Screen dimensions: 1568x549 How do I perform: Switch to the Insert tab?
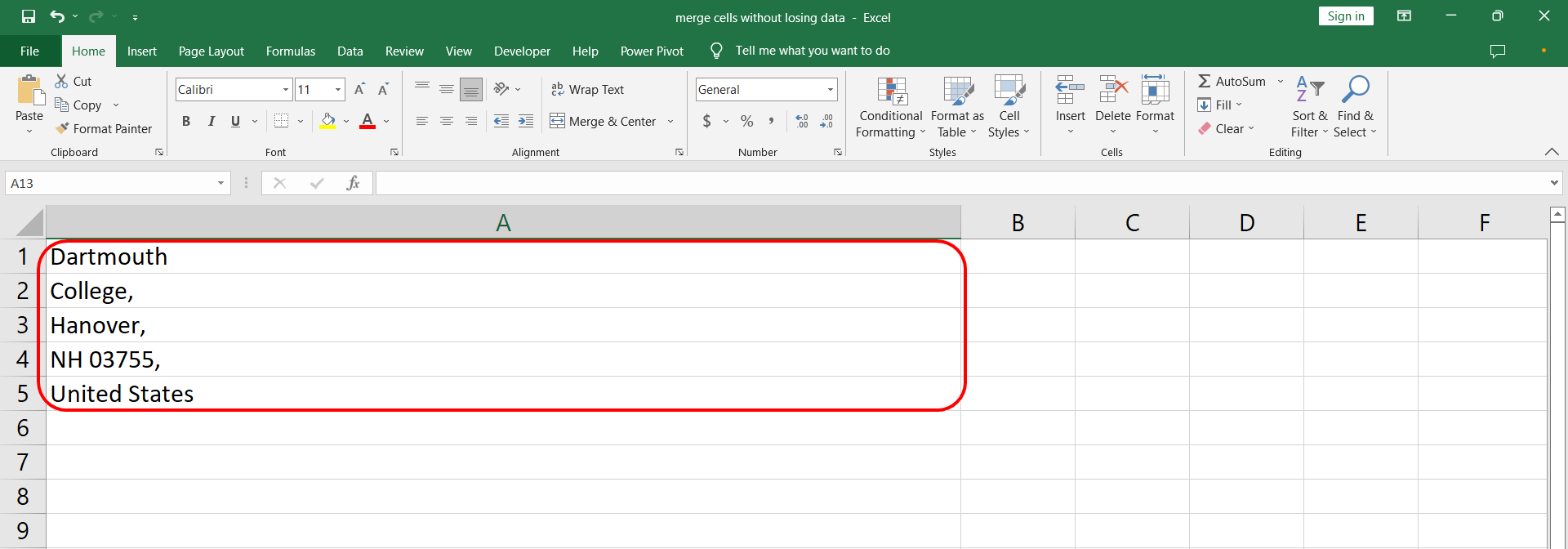[x=142, y=51]
